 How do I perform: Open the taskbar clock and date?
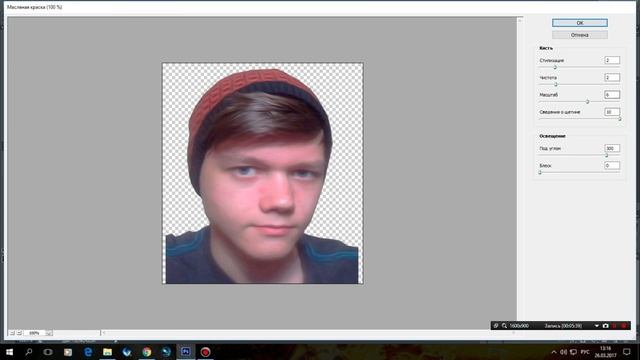point(606,352)
